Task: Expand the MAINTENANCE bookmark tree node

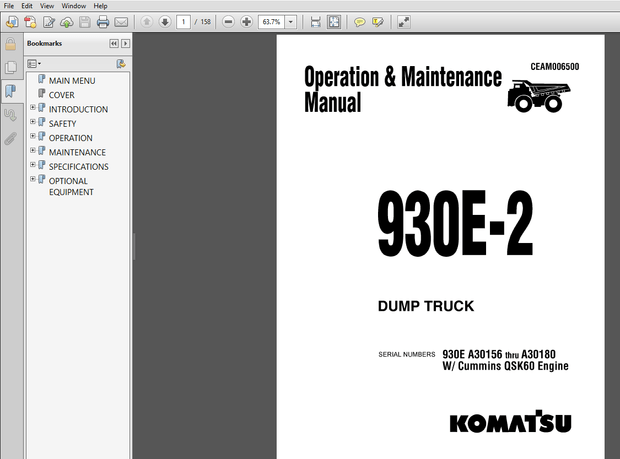Action: 33,152
